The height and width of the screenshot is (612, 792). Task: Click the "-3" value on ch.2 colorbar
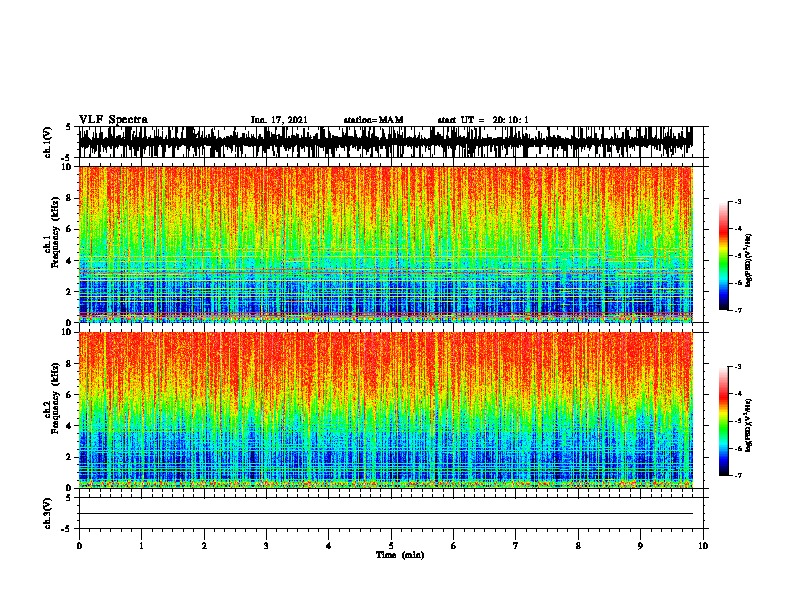pyautogui.click(x=737, y=367)
